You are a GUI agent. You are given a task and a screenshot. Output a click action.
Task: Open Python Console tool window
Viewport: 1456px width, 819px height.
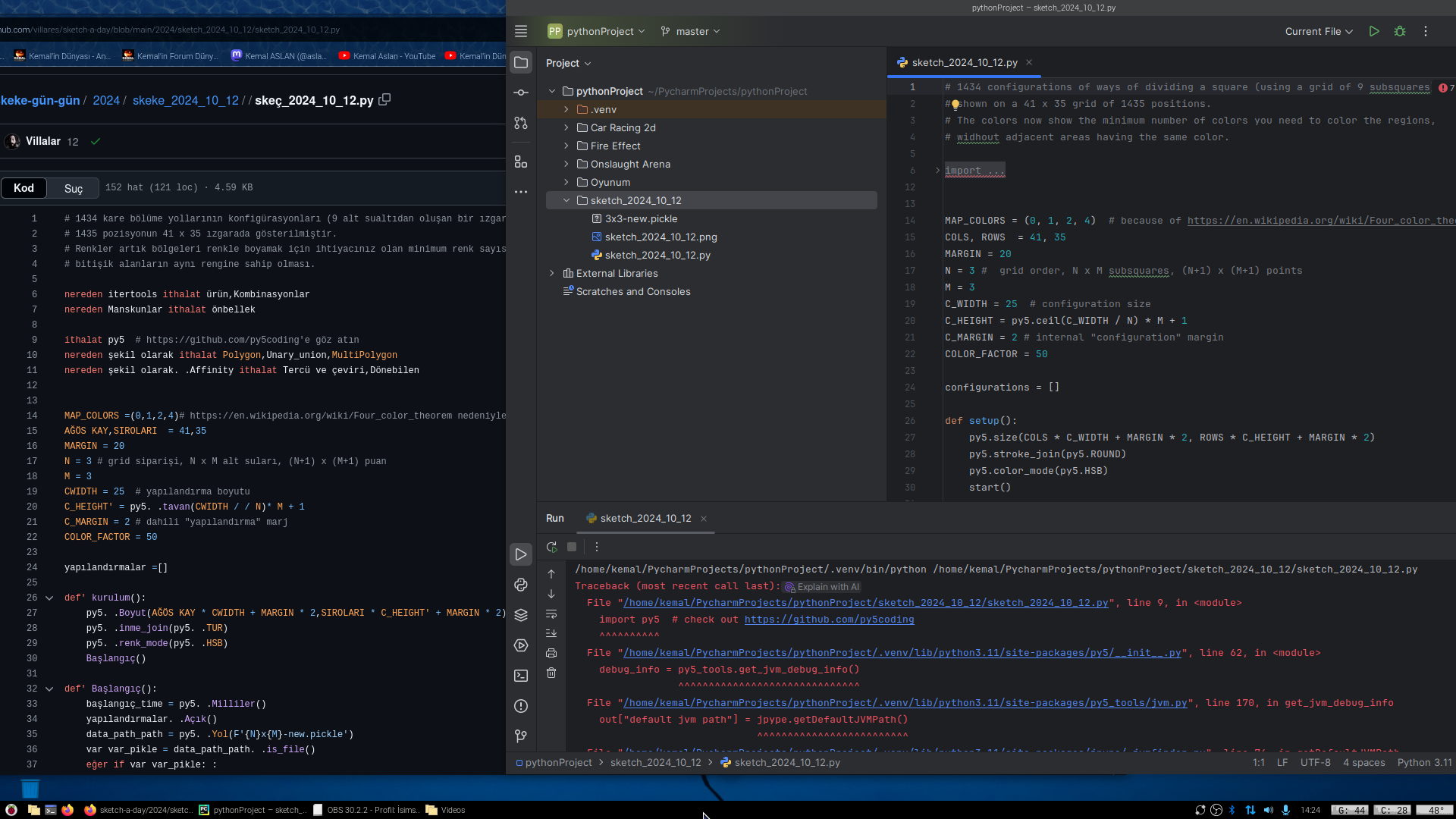(521, 585)
